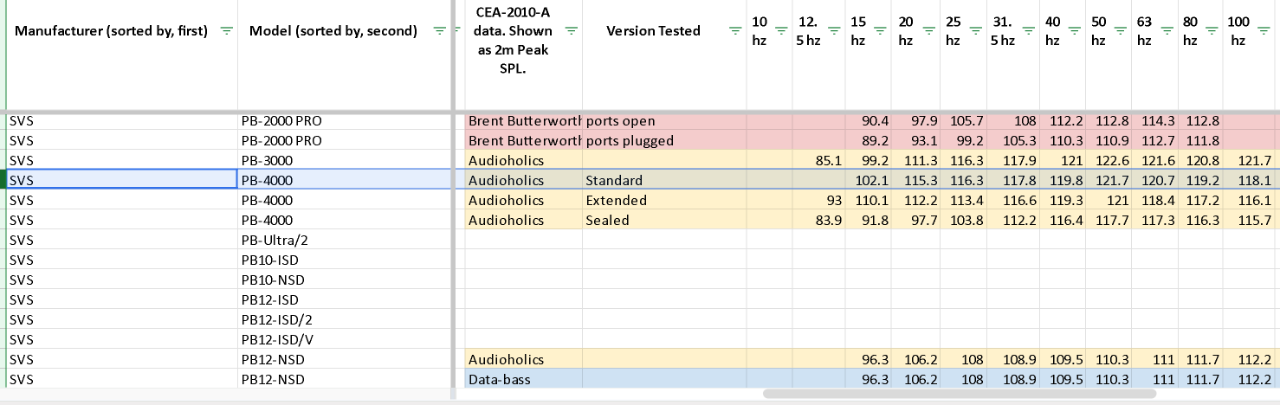
Task: Open the 15 hz filter dropdown
Action: tap(881, 31)
